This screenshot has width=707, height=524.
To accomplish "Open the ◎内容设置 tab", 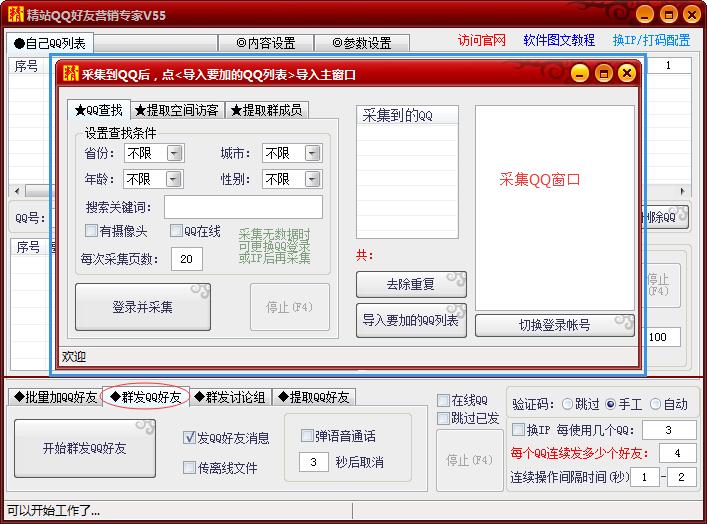I will [x=266, y=43].
